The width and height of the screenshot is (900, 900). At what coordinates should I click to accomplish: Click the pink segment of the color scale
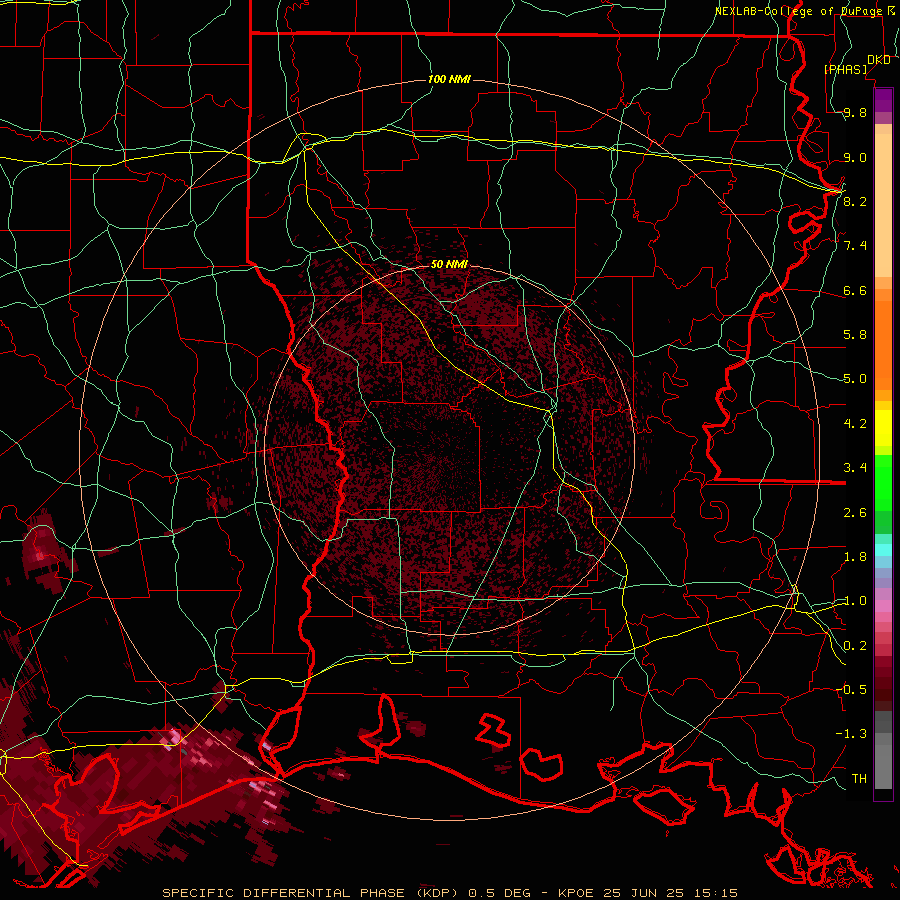883,606
